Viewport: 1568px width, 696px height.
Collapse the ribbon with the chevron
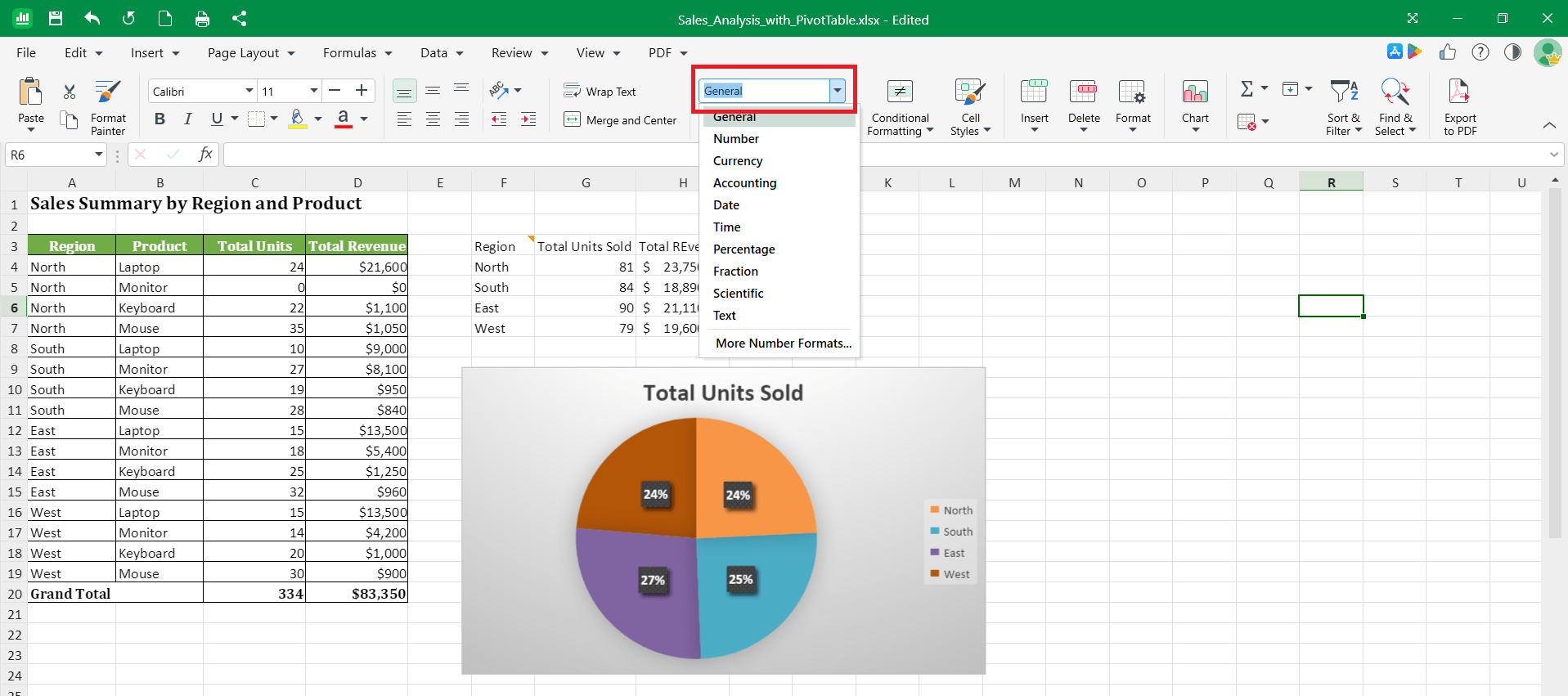(1549, 125)
